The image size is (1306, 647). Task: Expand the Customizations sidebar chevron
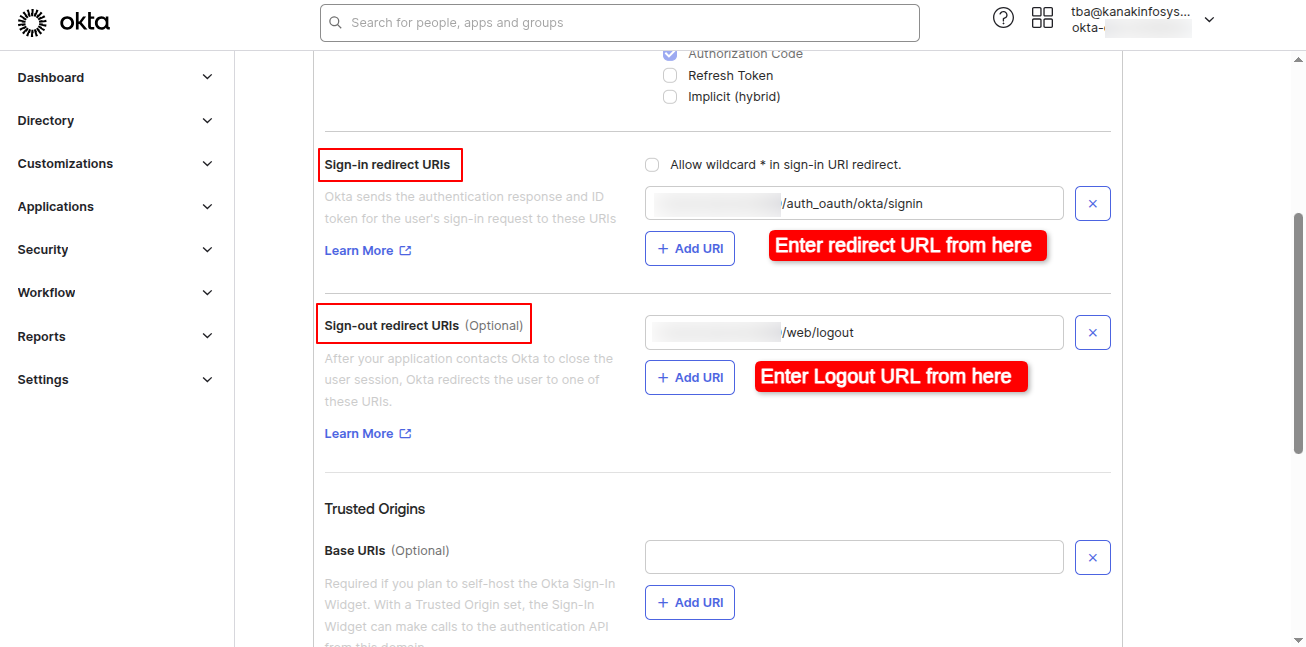pyautogui.click(x=207, y=164)
